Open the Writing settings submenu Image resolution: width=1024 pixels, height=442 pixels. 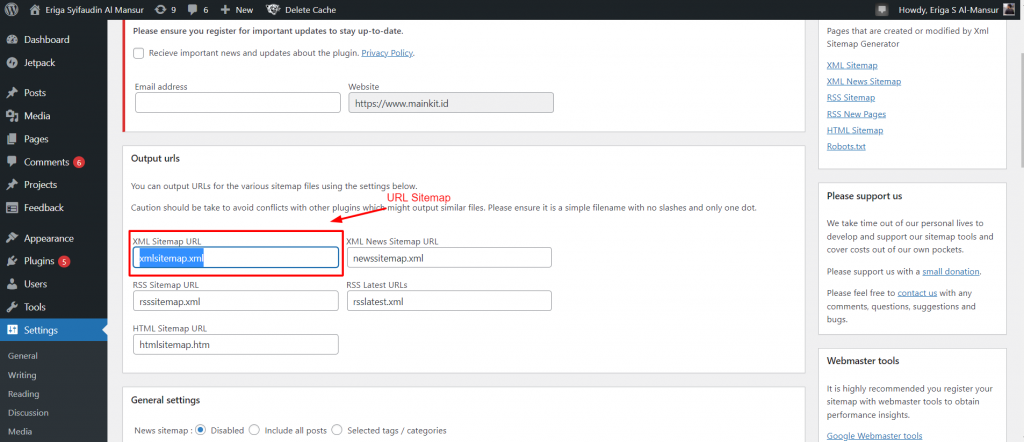pyautogui.click(x=22, y=375)
